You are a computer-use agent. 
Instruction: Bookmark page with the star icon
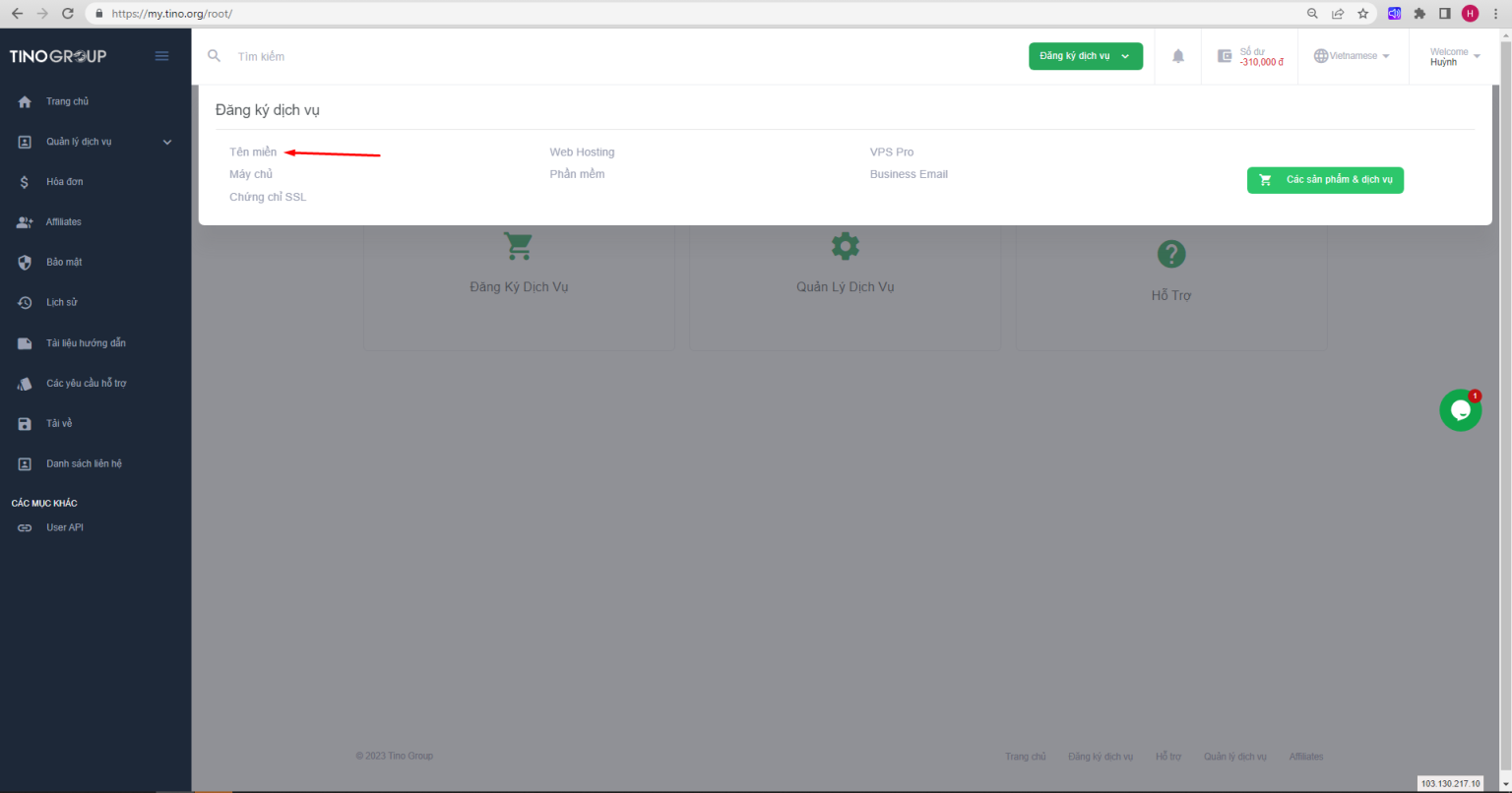click(x=1363, y=14)
